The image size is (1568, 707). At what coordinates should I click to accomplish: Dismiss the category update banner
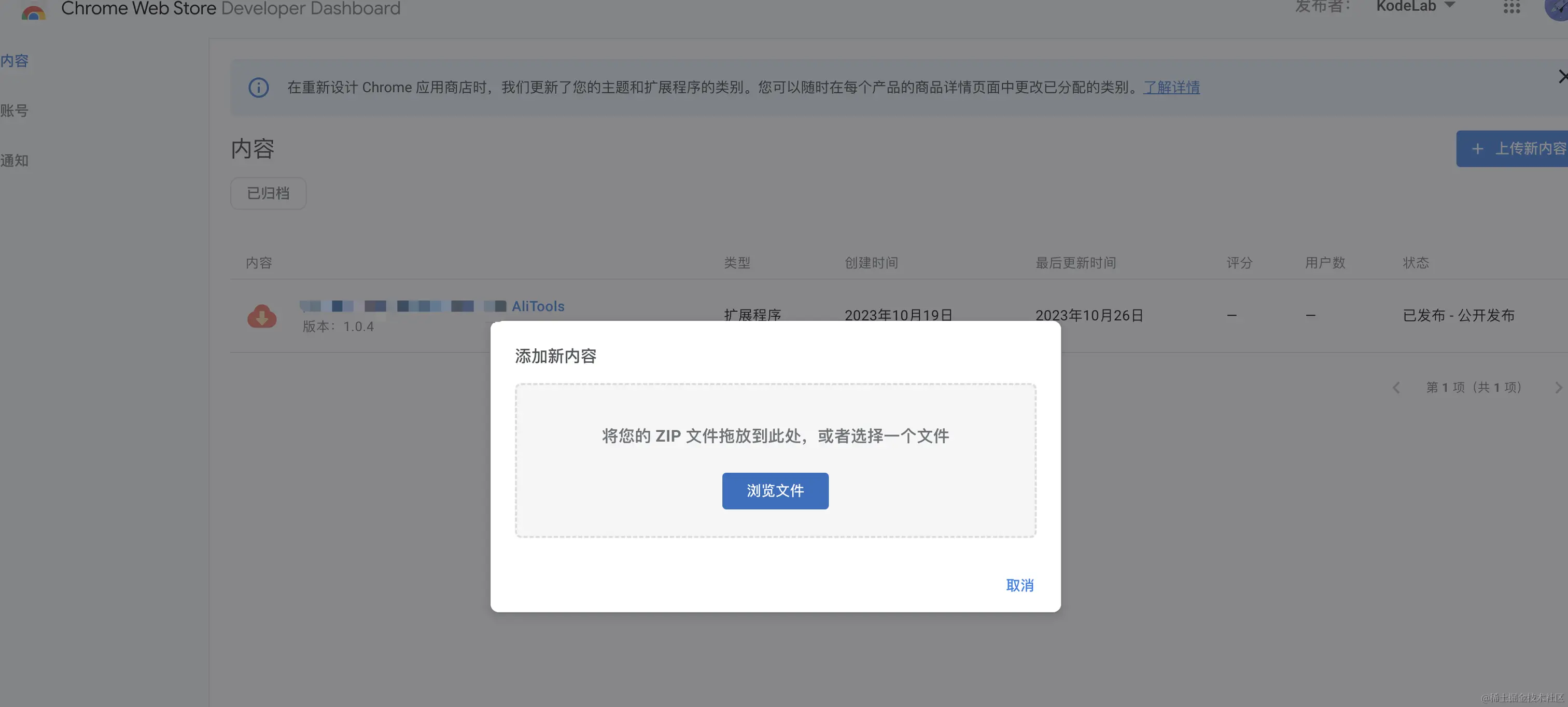click(1561, 77)
